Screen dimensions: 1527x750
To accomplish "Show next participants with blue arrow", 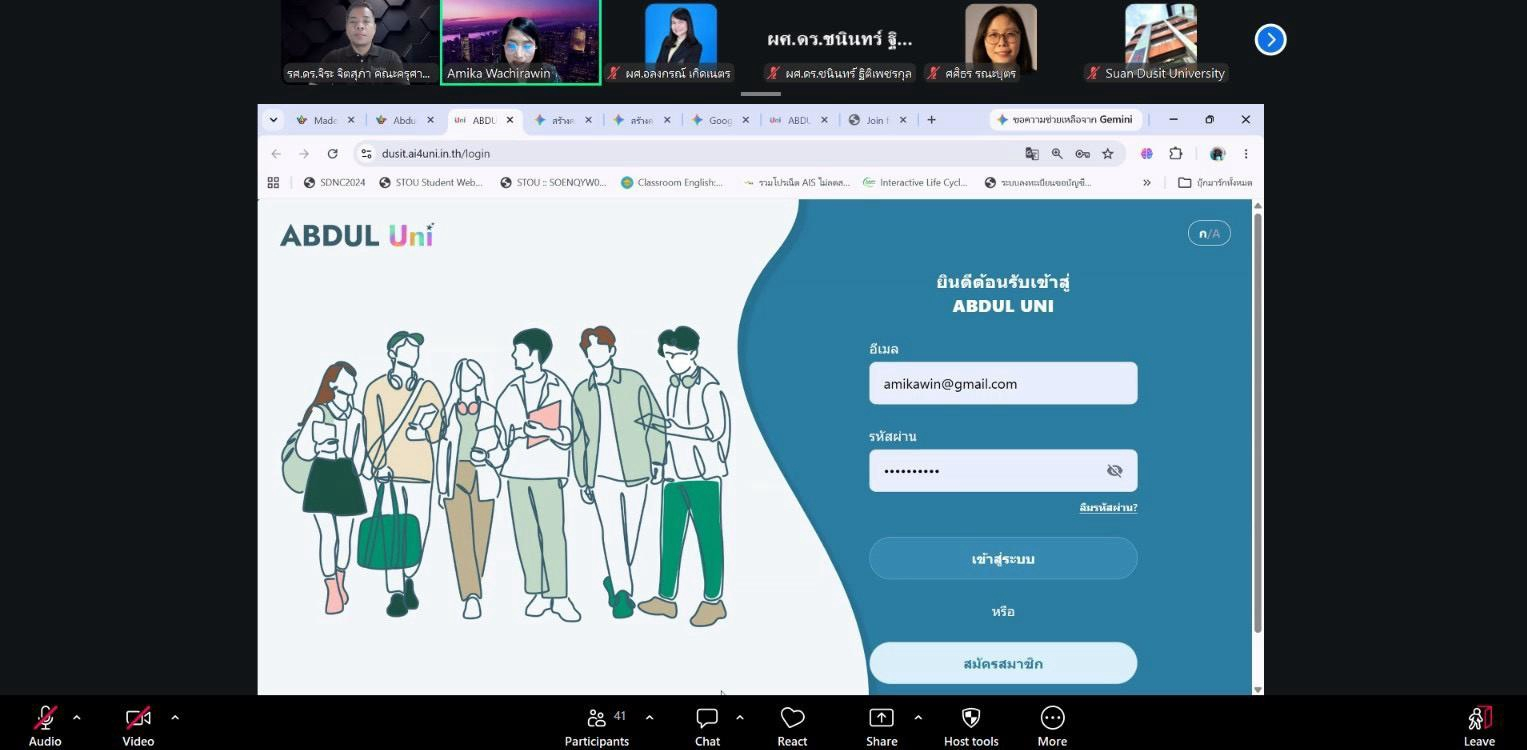I will [1270, 39].
